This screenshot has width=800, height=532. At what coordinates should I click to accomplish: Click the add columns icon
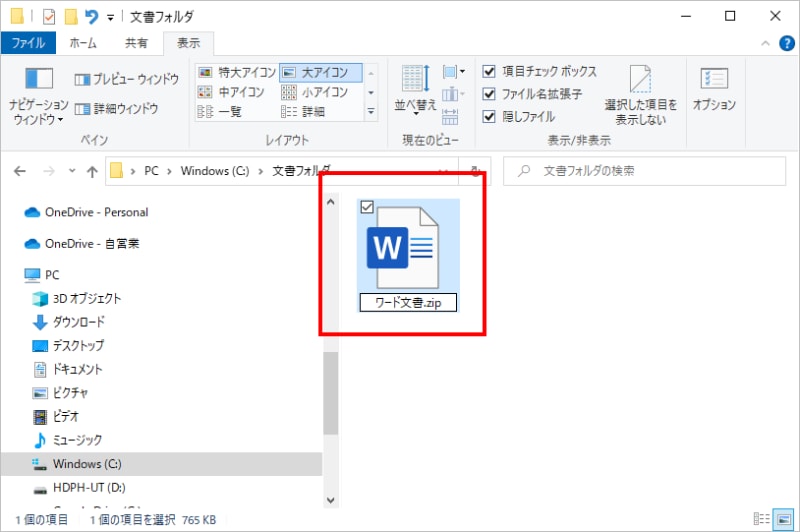454,94
